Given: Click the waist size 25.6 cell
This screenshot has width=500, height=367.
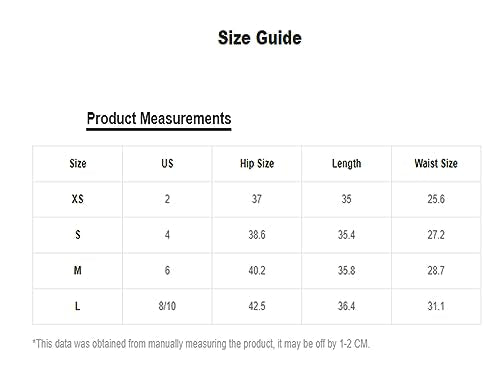Looking at the screenshot, I should pyautogui.click(x=436, y=199).
